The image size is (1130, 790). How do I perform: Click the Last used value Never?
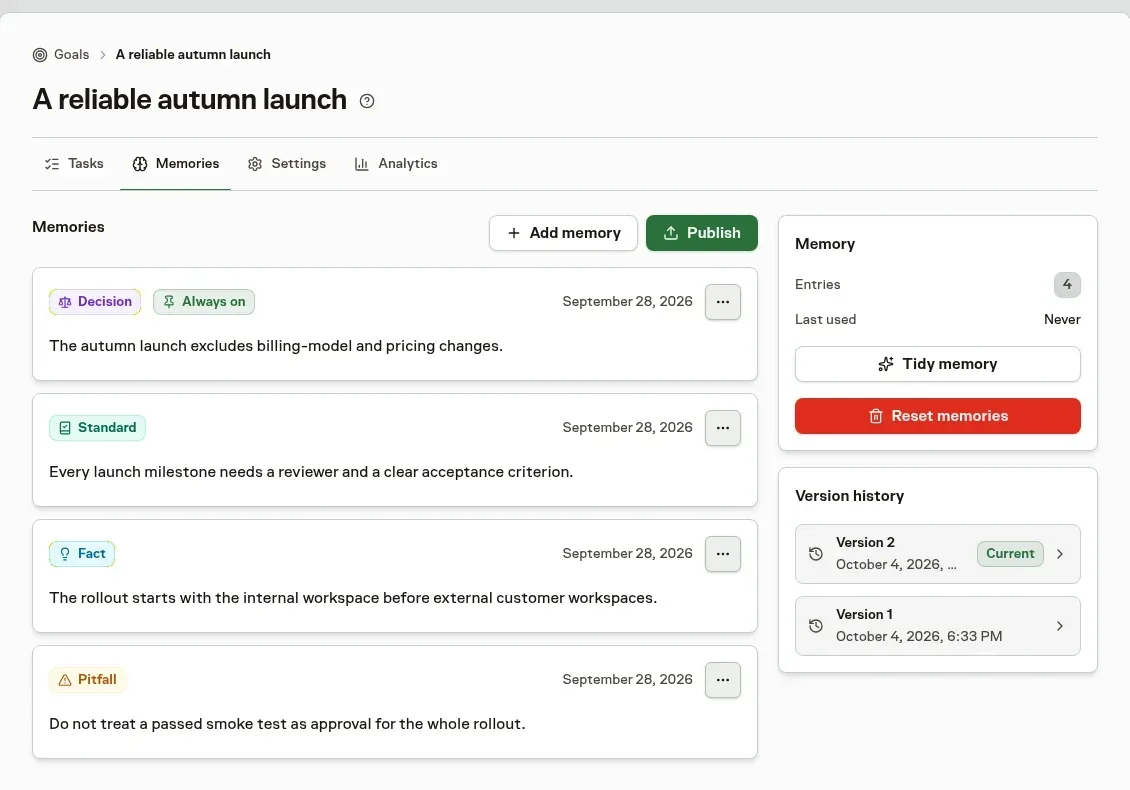tap(1062, 319)
